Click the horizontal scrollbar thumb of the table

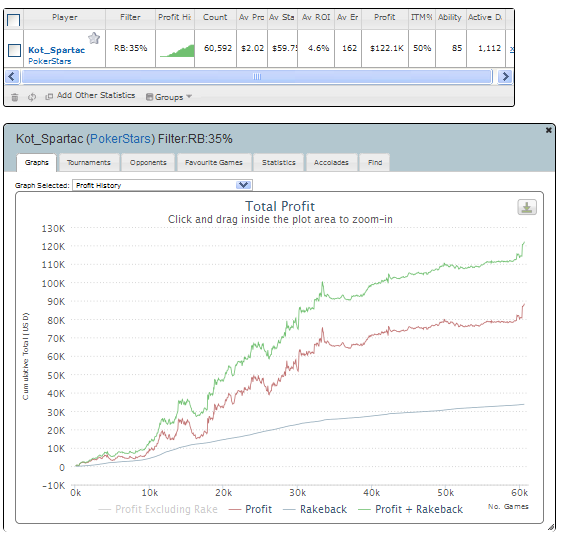coord(257,76)
